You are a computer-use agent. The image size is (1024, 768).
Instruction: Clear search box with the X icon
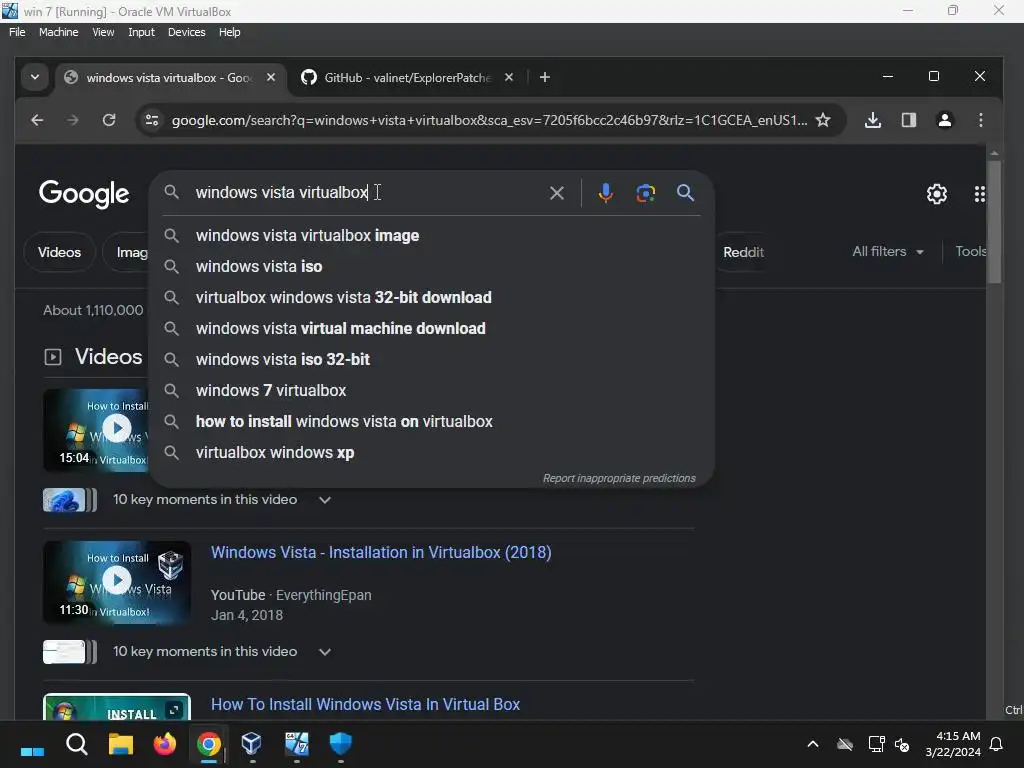556,193
